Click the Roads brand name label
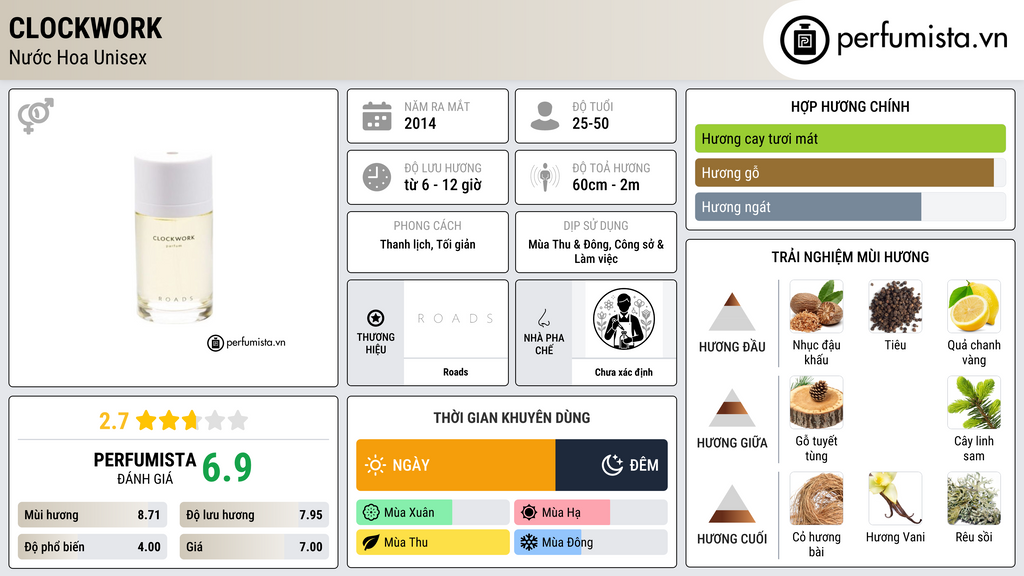 (455, 372)
